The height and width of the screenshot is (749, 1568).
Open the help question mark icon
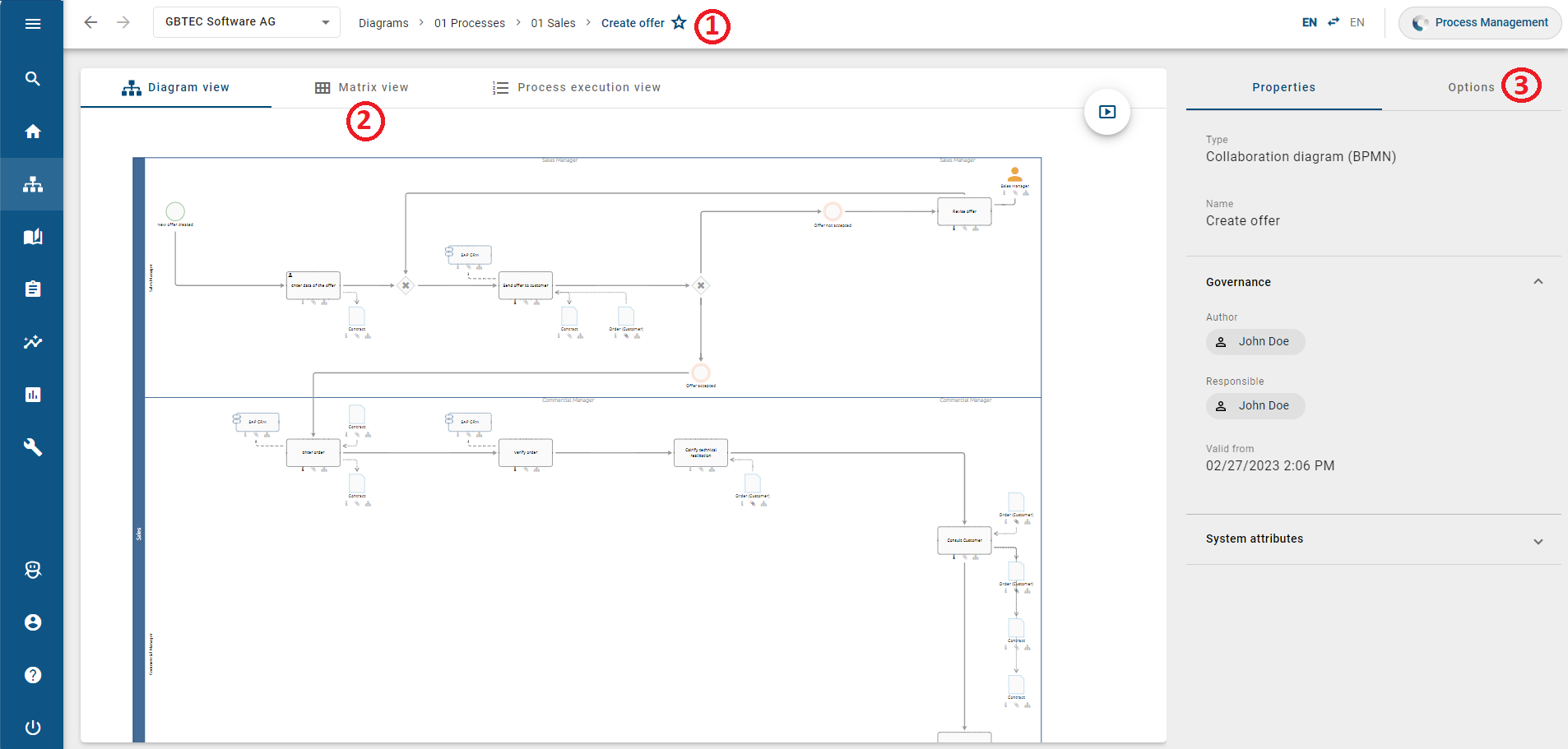33,675
